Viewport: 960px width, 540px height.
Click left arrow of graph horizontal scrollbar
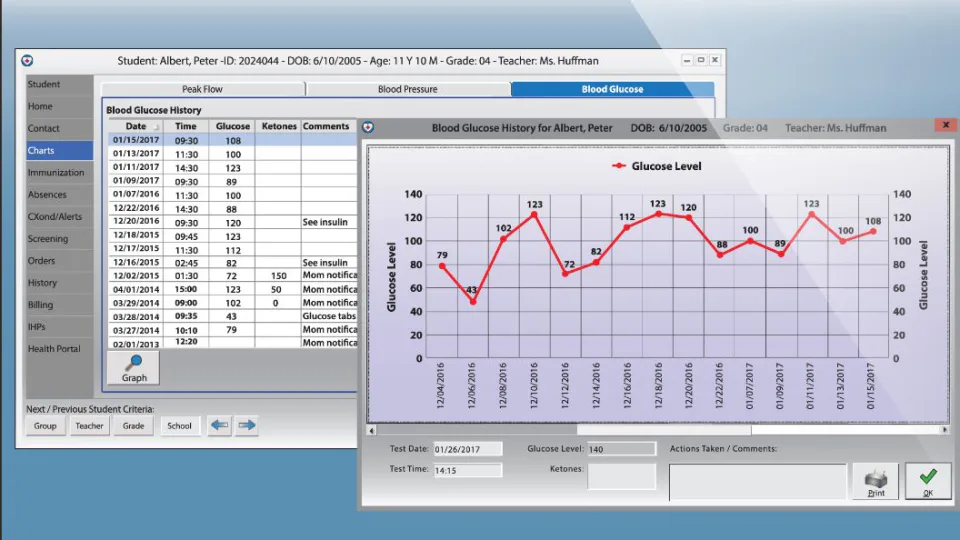tap(372, 430)
